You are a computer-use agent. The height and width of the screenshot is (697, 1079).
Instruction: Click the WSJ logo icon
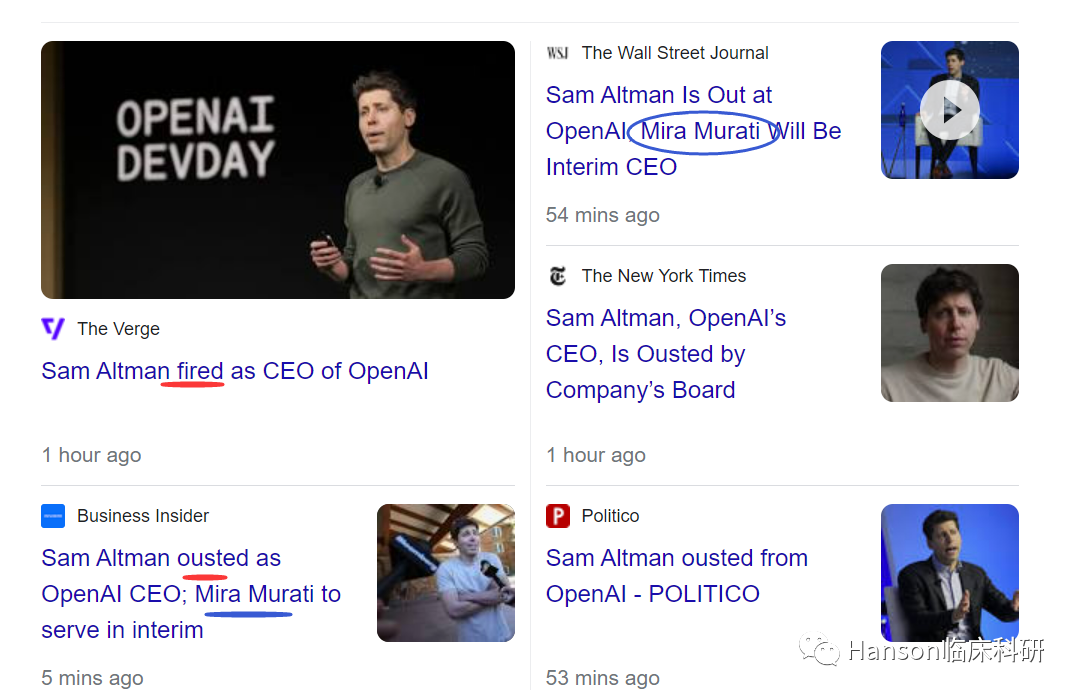557,53
